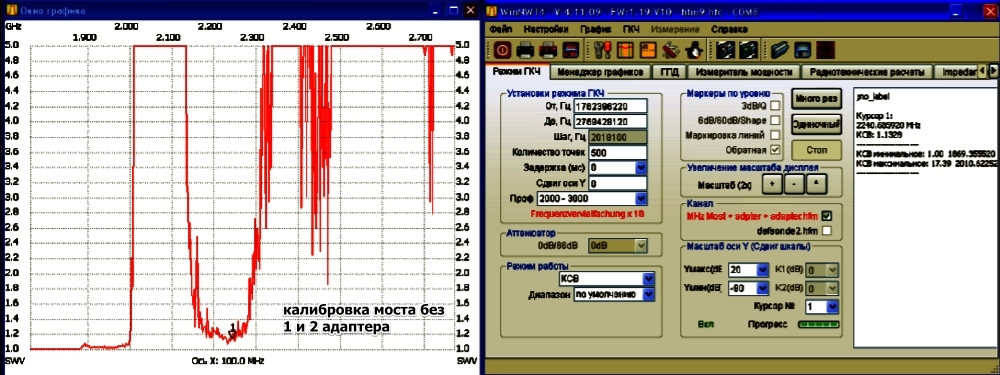
Task: Click the orange grid calibration toolbar icon
Action: pos(625,50)
